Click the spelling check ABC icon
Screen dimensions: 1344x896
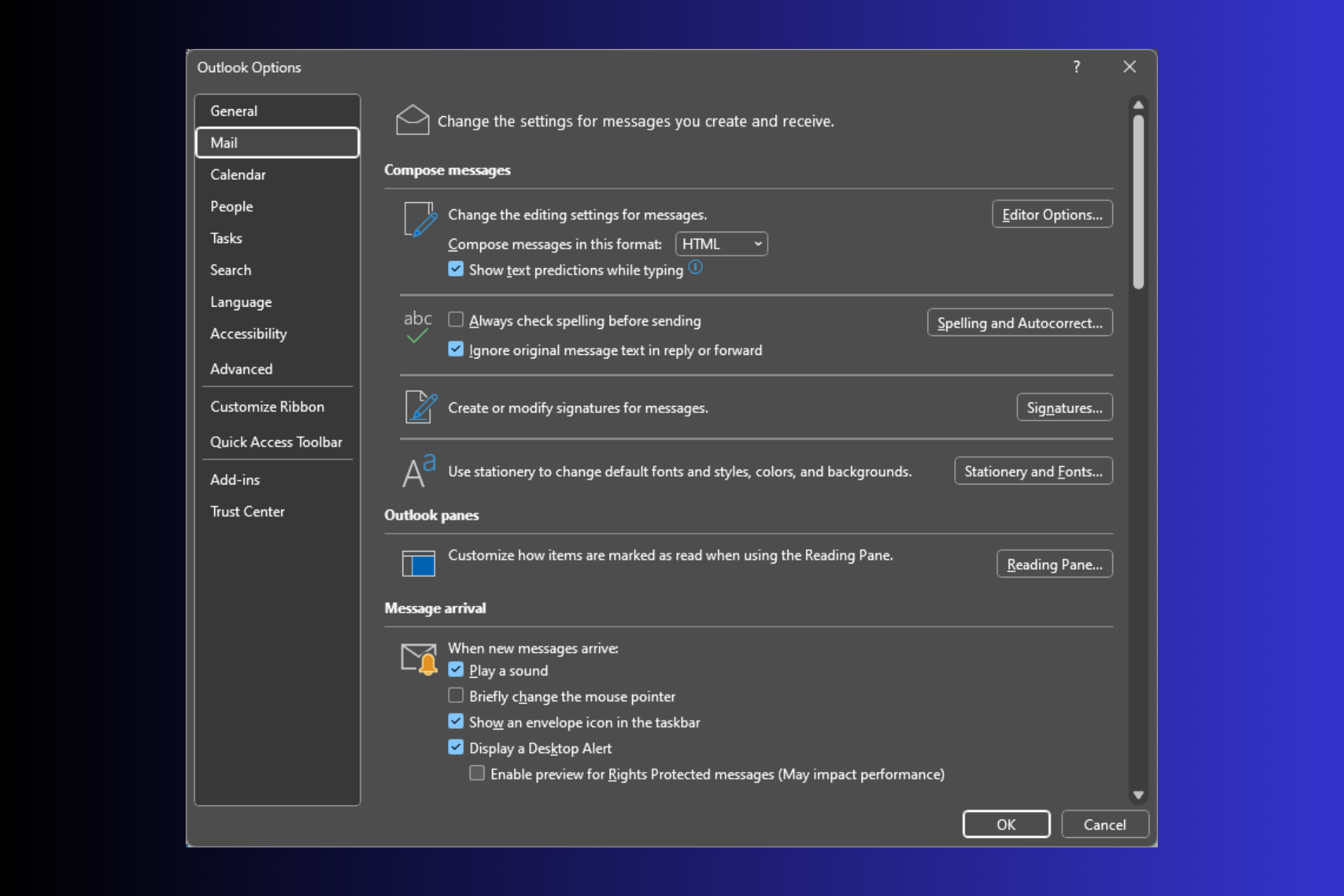click(417, 325)
